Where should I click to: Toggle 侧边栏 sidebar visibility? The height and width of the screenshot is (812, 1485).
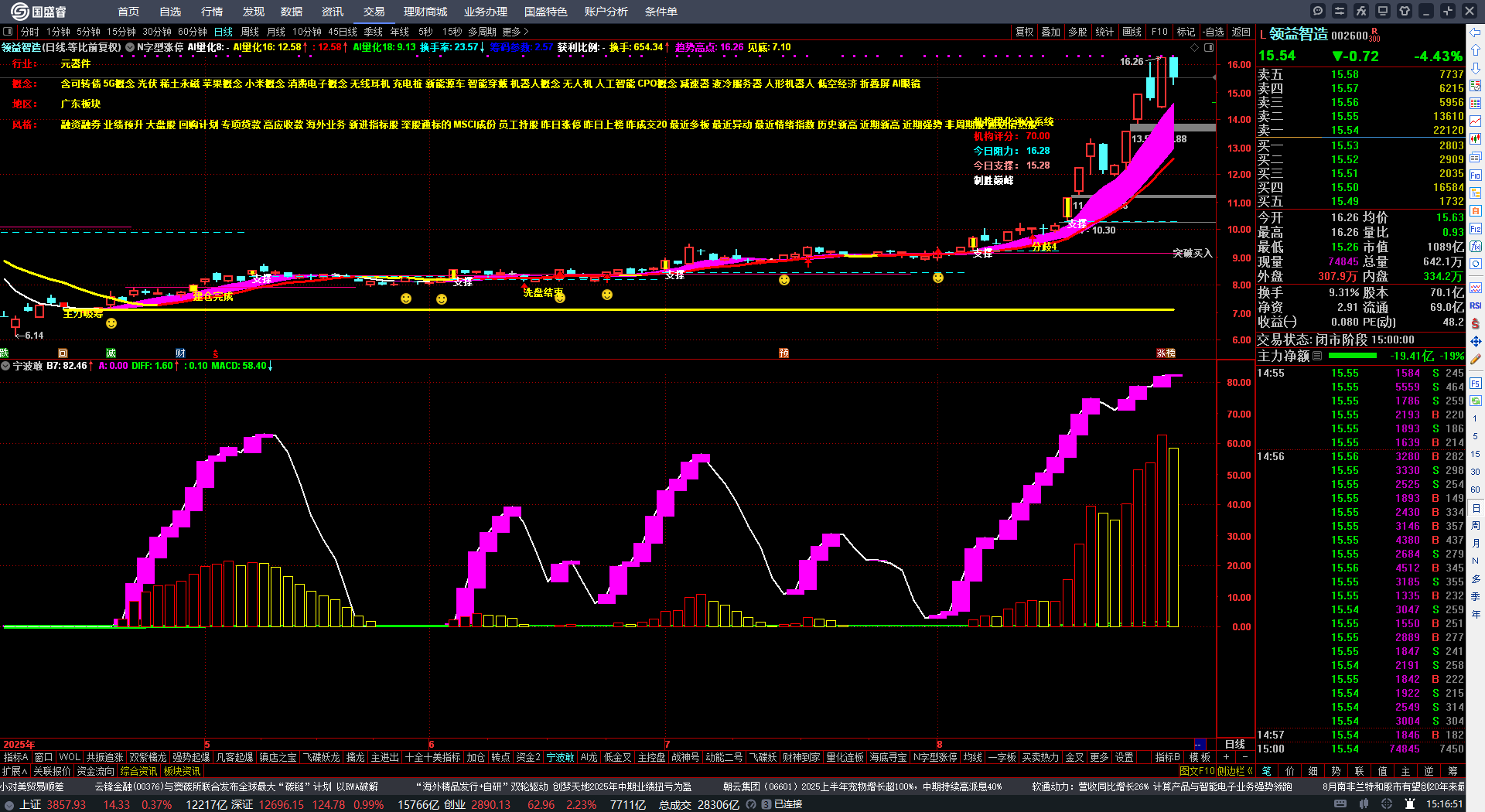(x=1234, y=771)
